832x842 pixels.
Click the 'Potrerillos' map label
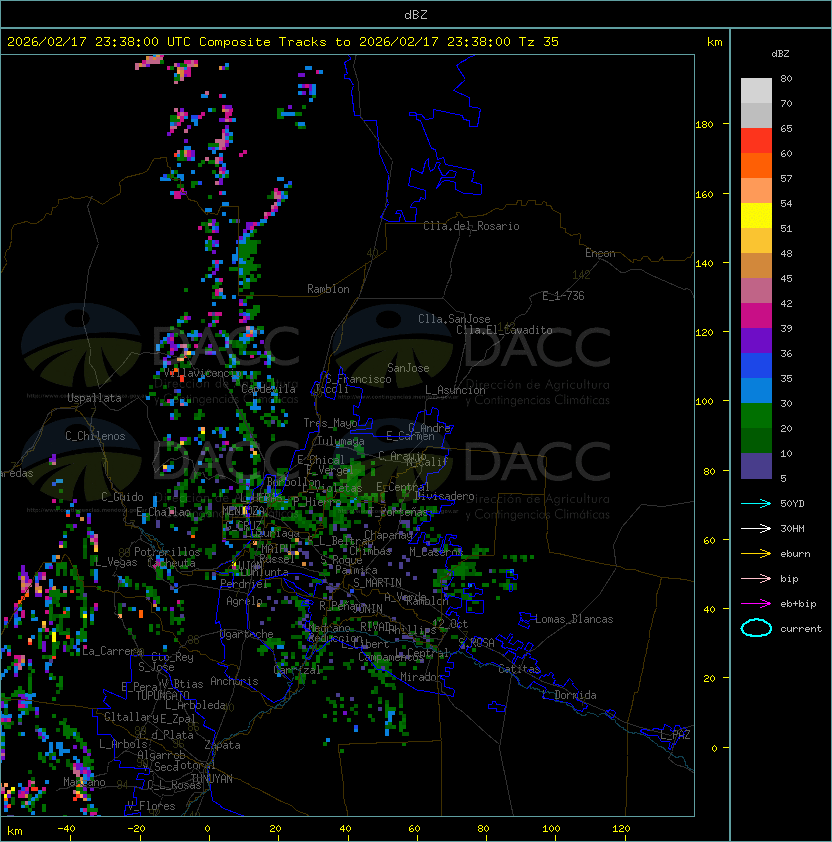click(x=167, y=552)
